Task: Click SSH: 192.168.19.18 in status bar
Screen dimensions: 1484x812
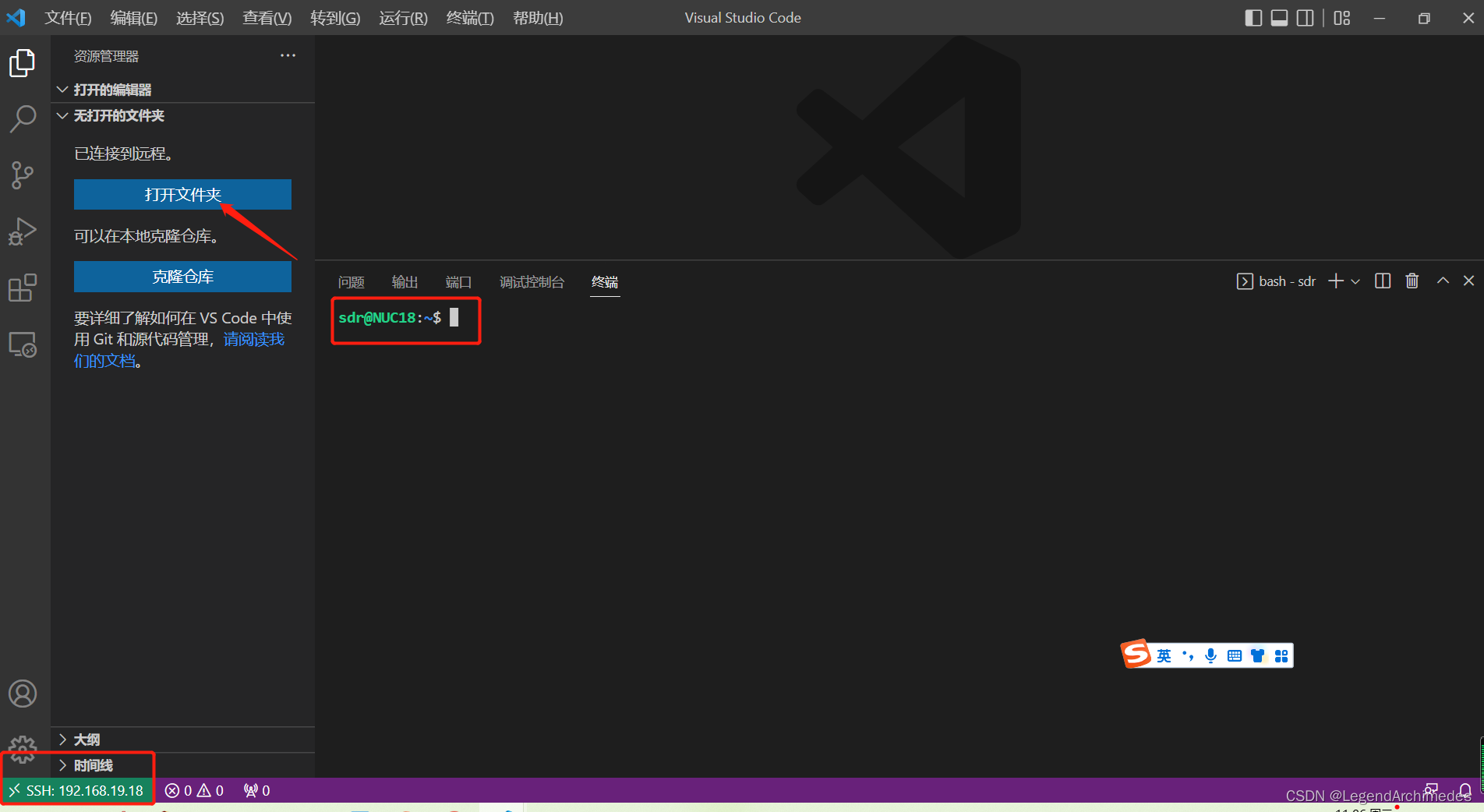Action: click(x=78, y=790)
